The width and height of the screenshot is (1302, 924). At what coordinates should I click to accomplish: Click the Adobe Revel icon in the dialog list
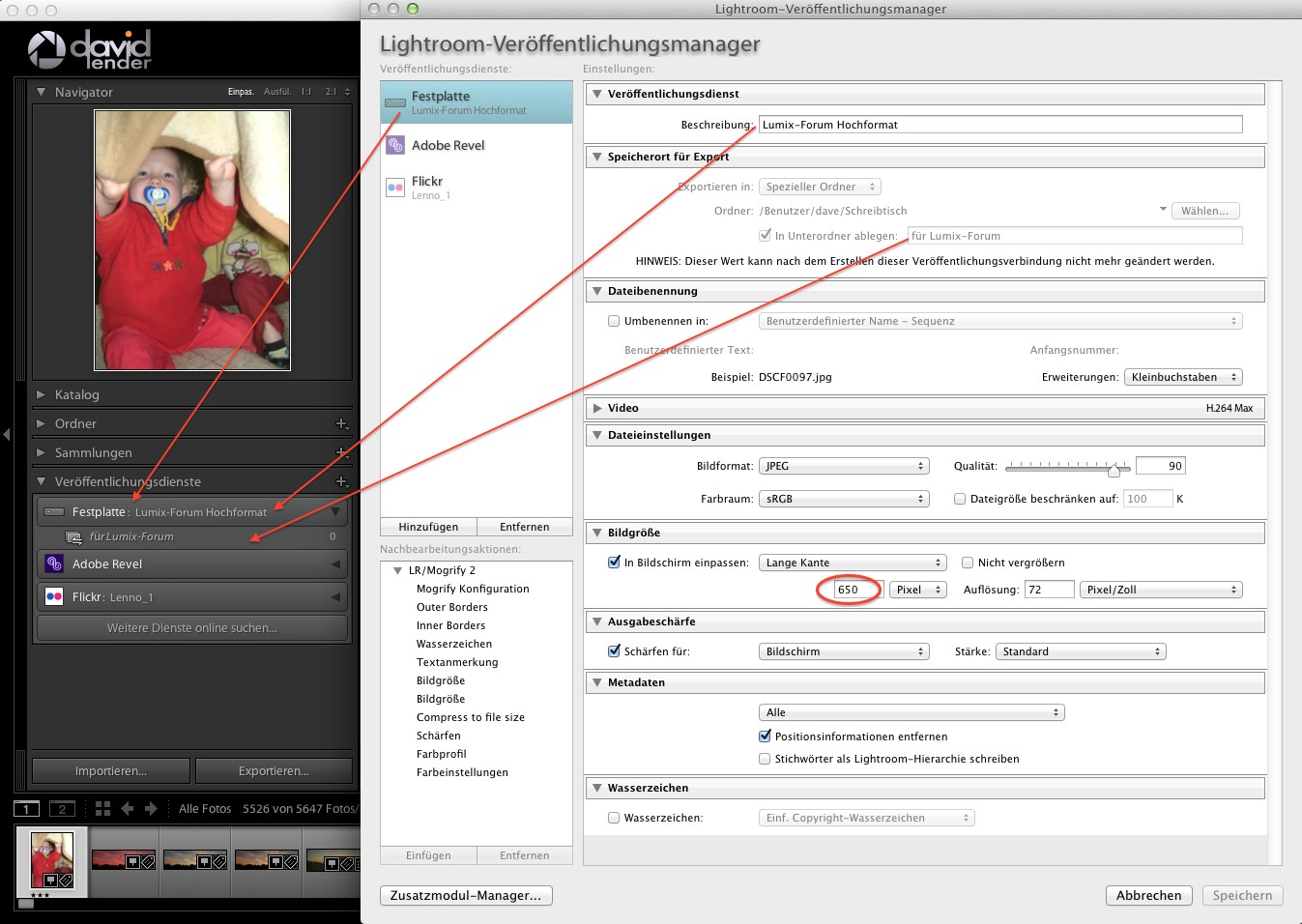pos(395,145)
